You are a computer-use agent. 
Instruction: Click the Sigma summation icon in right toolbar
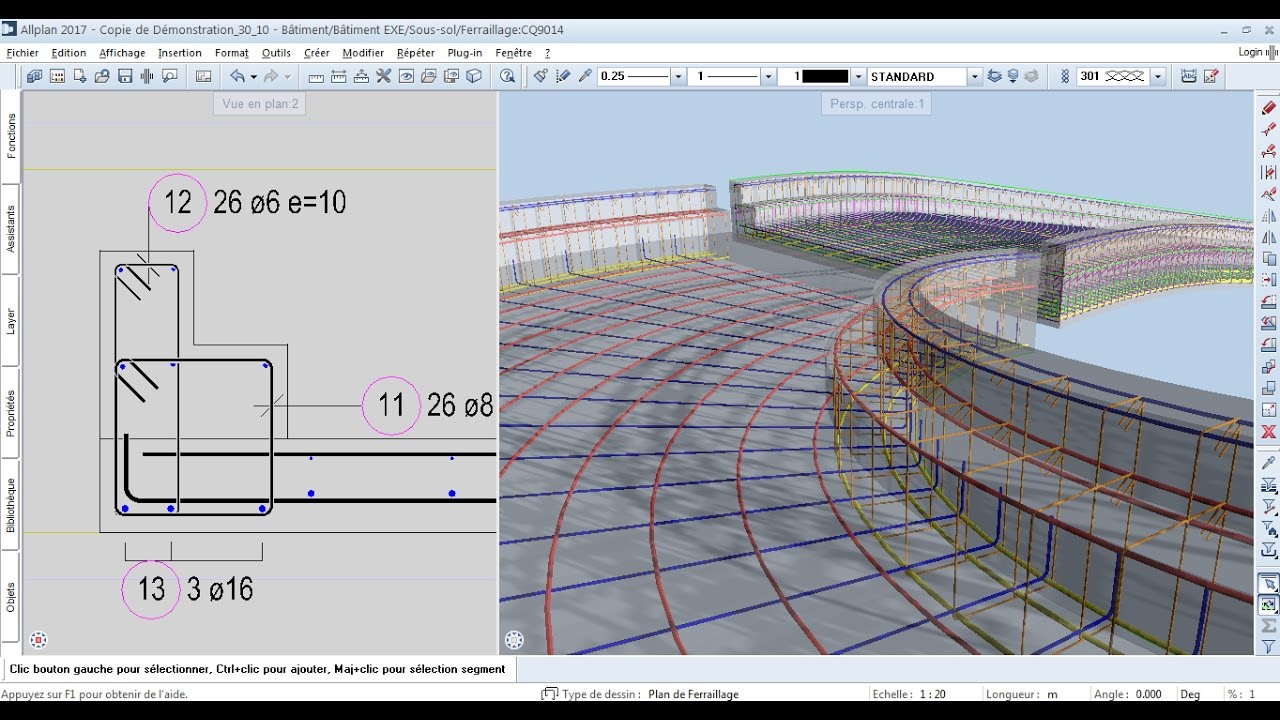pyautogui.click(x=1269, y=626)
